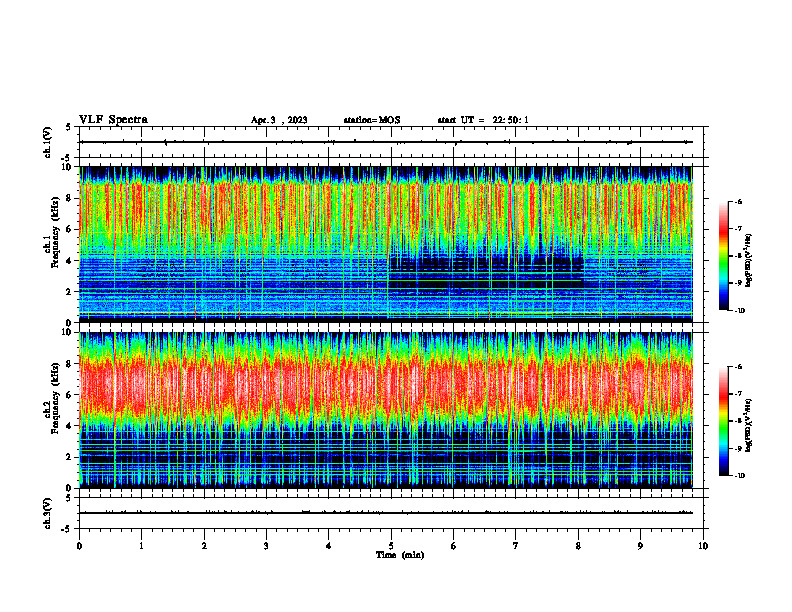Click the "ch.3(V)" axis label
Image resolution: width=792 pixels, height=612 pixels.
coord(47,513)
